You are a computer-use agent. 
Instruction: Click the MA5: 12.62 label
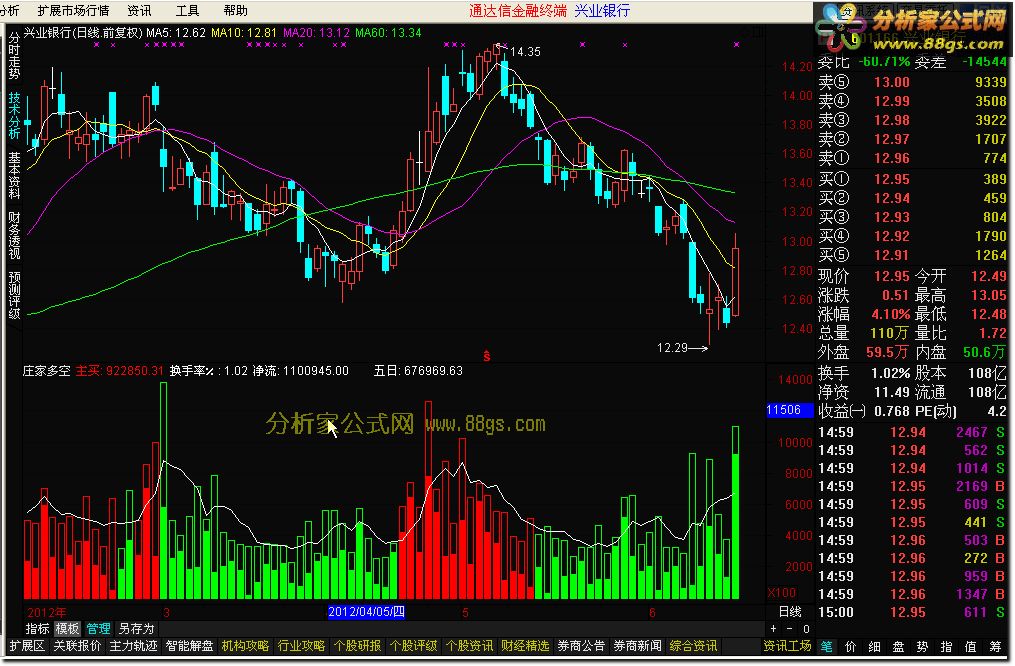click(x=176, y=32)
